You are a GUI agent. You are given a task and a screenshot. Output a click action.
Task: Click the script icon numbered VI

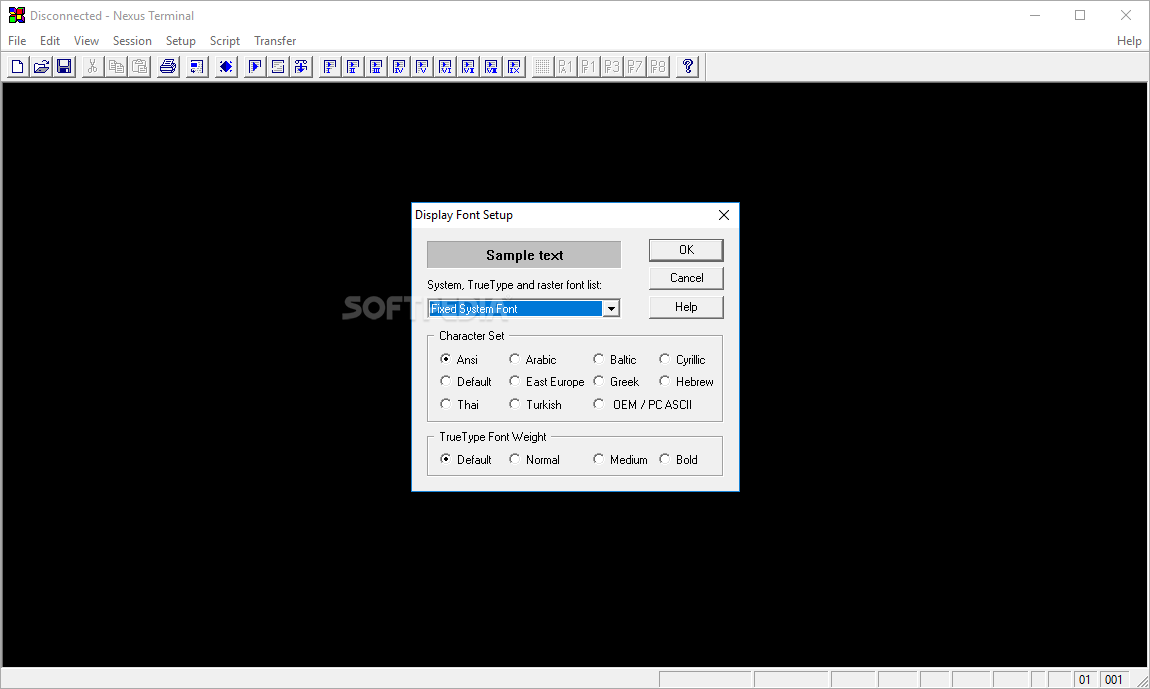[445, 67]
